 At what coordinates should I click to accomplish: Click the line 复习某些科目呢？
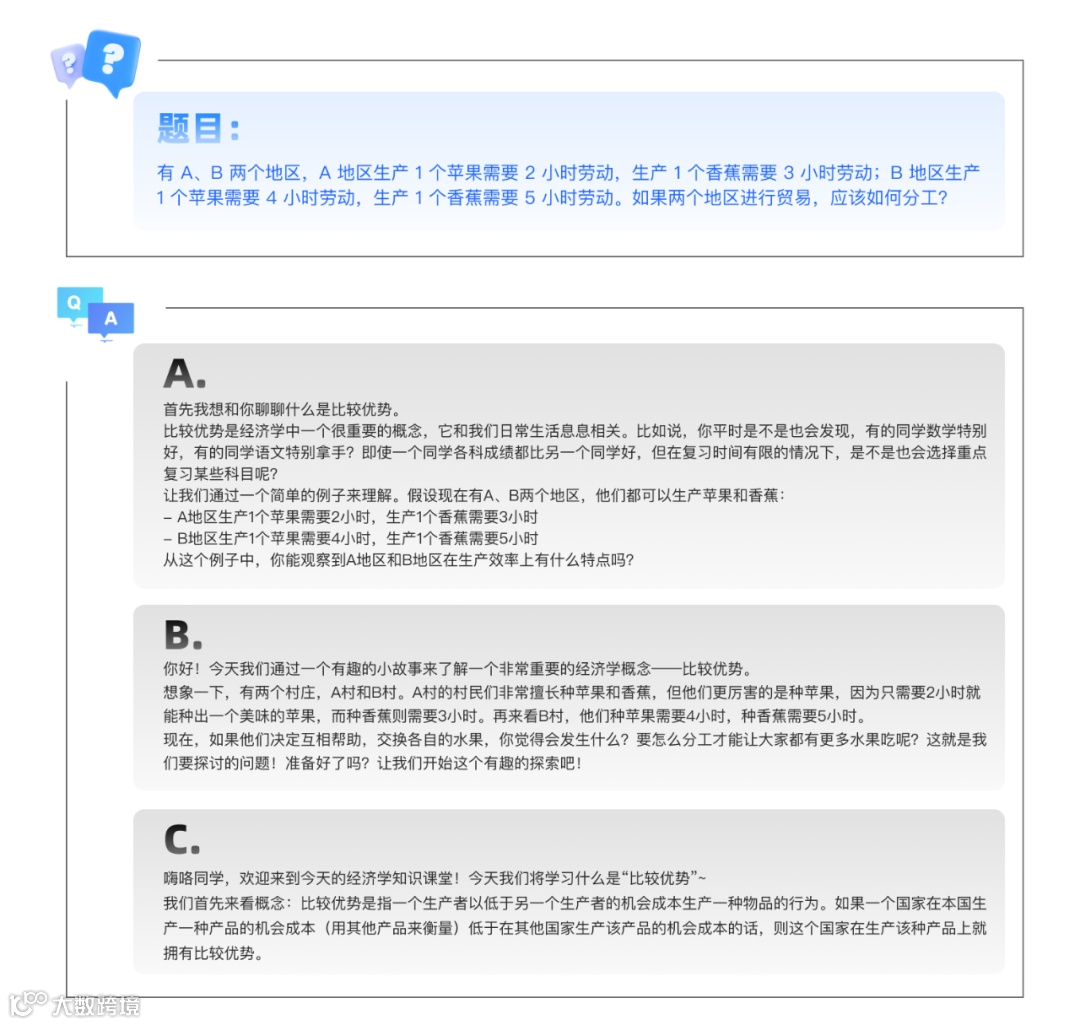pos(220,474)
